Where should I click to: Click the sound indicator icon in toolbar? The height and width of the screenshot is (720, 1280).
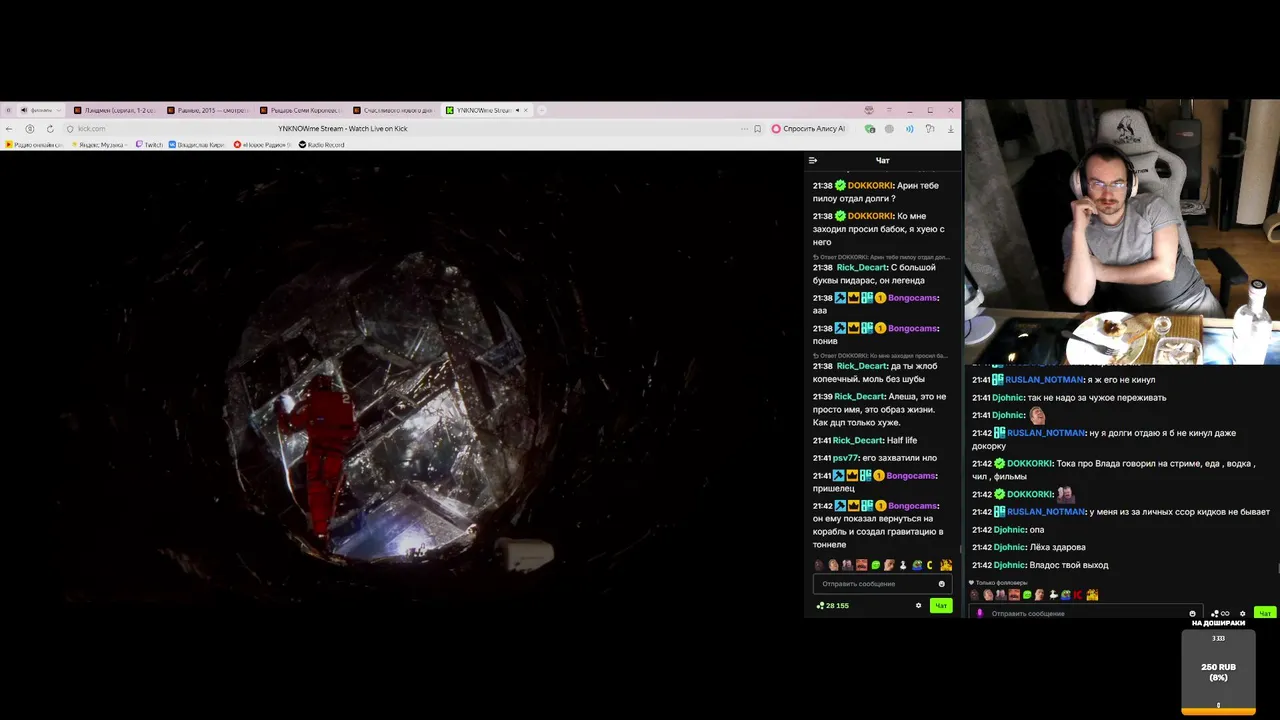pos(909,129)
